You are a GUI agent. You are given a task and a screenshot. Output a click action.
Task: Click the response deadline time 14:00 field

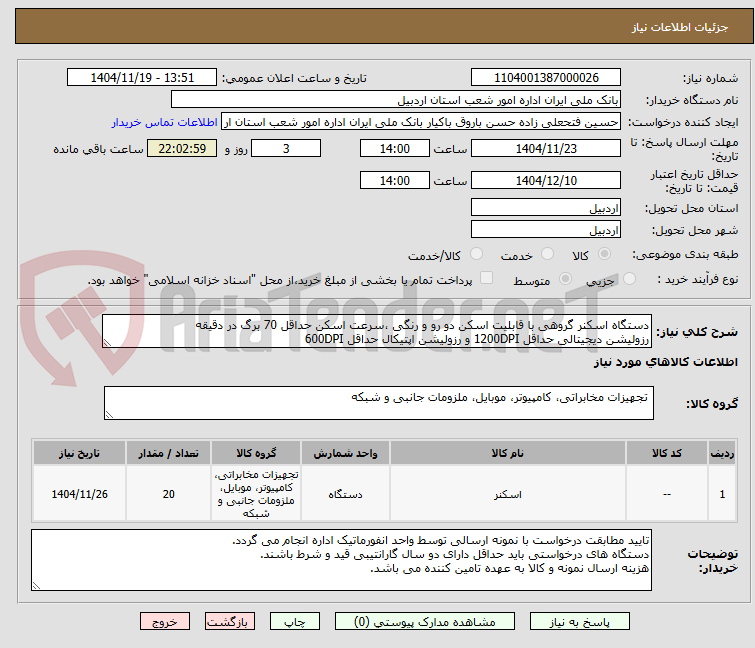[x=394, y=148]
